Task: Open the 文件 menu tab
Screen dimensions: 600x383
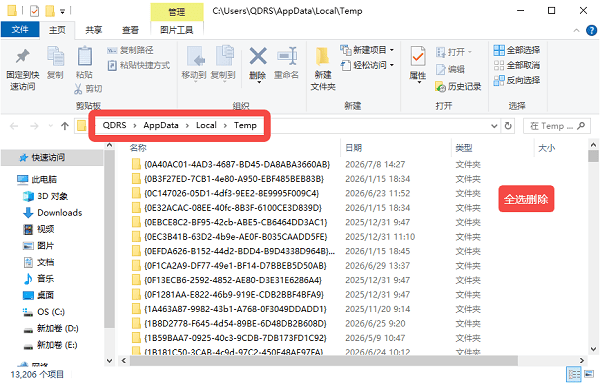Action: pyautogui.click(x=20, y=29)
